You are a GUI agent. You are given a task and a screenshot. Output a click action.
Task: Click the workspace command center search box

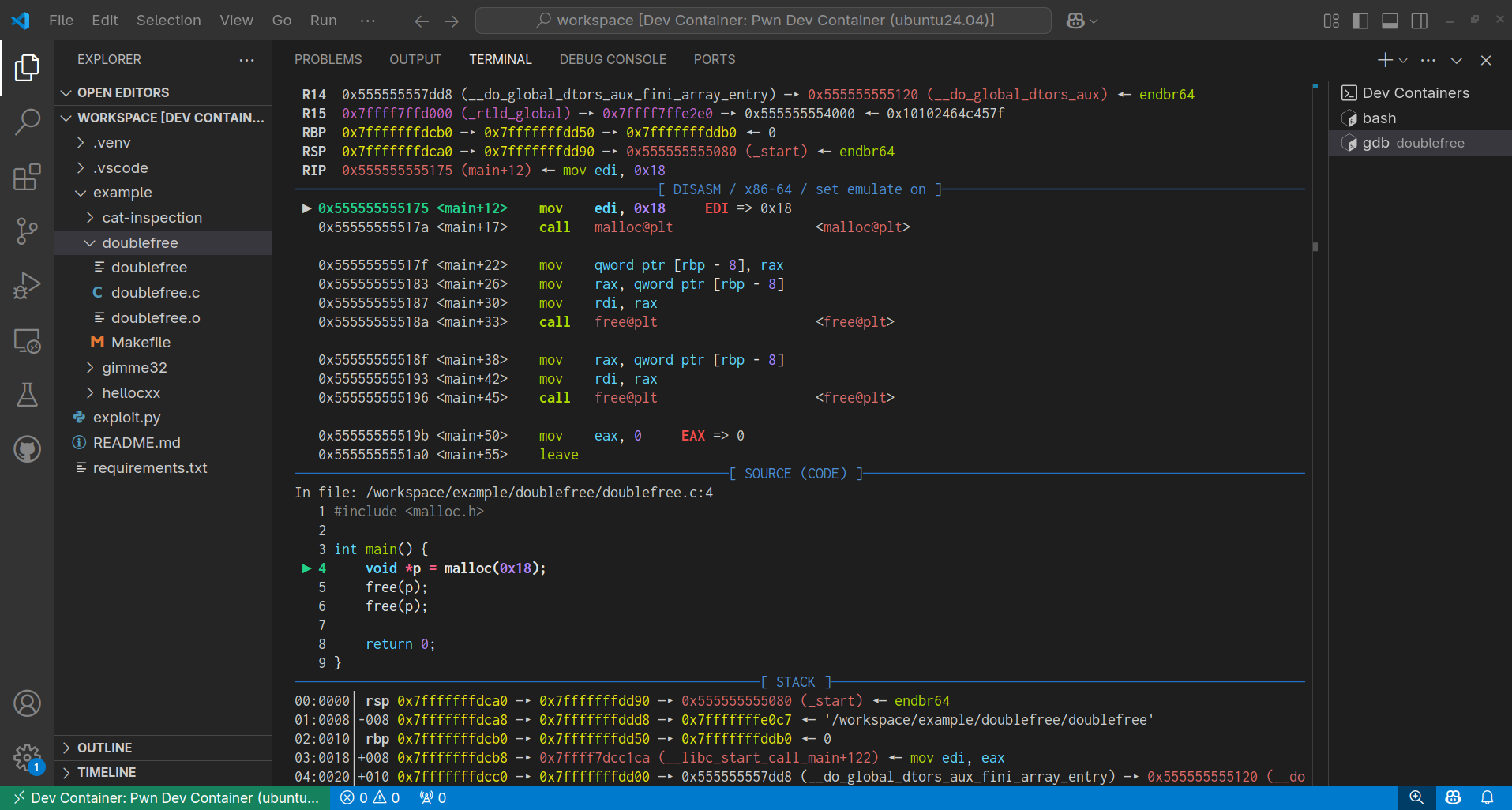click(763, 21)
